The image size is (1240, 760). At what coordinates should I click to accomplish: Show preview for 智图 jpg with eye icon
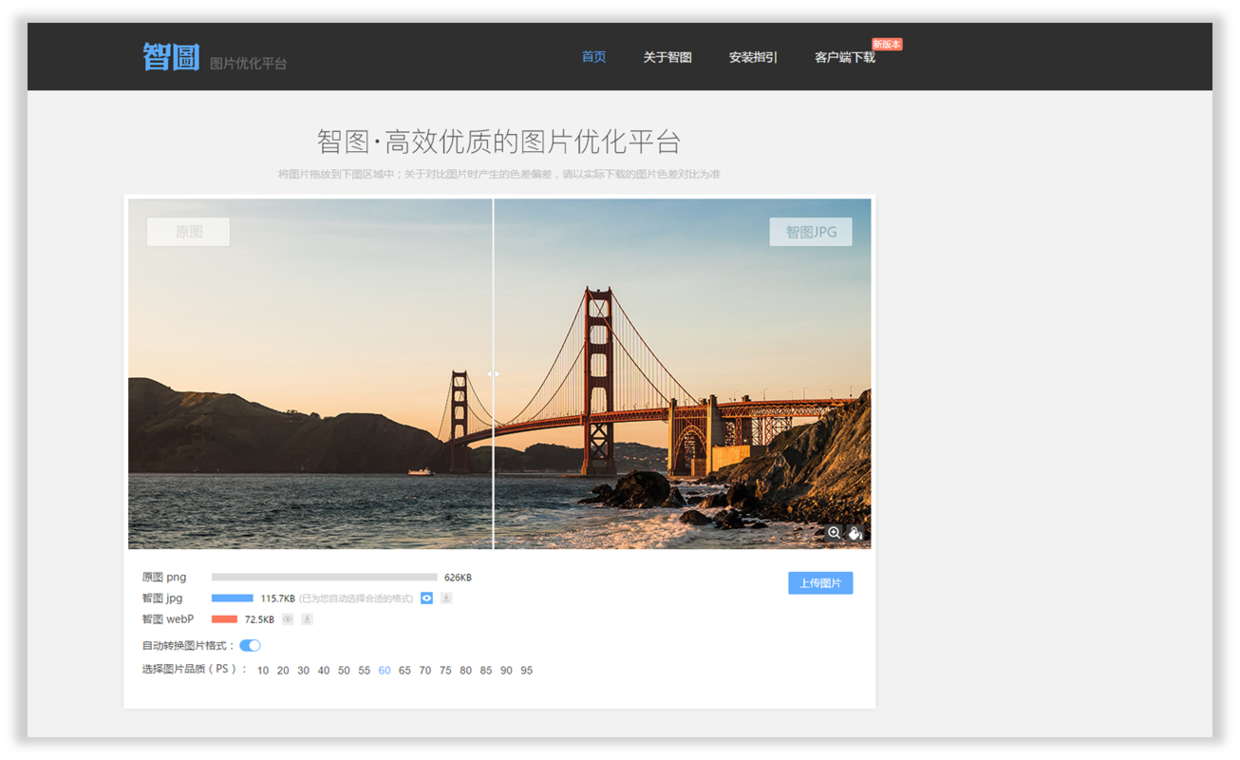427,598
